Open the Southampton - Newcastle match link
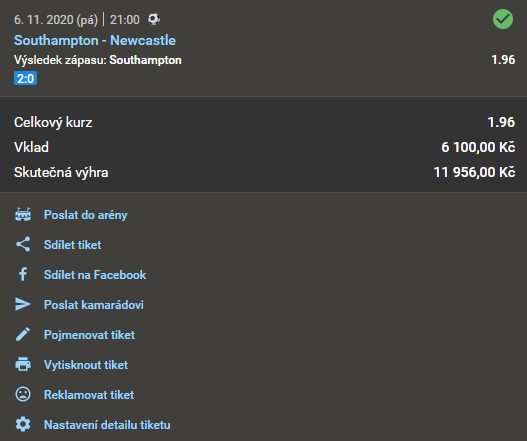Screen dimensions: 527x441 (95, 40)
